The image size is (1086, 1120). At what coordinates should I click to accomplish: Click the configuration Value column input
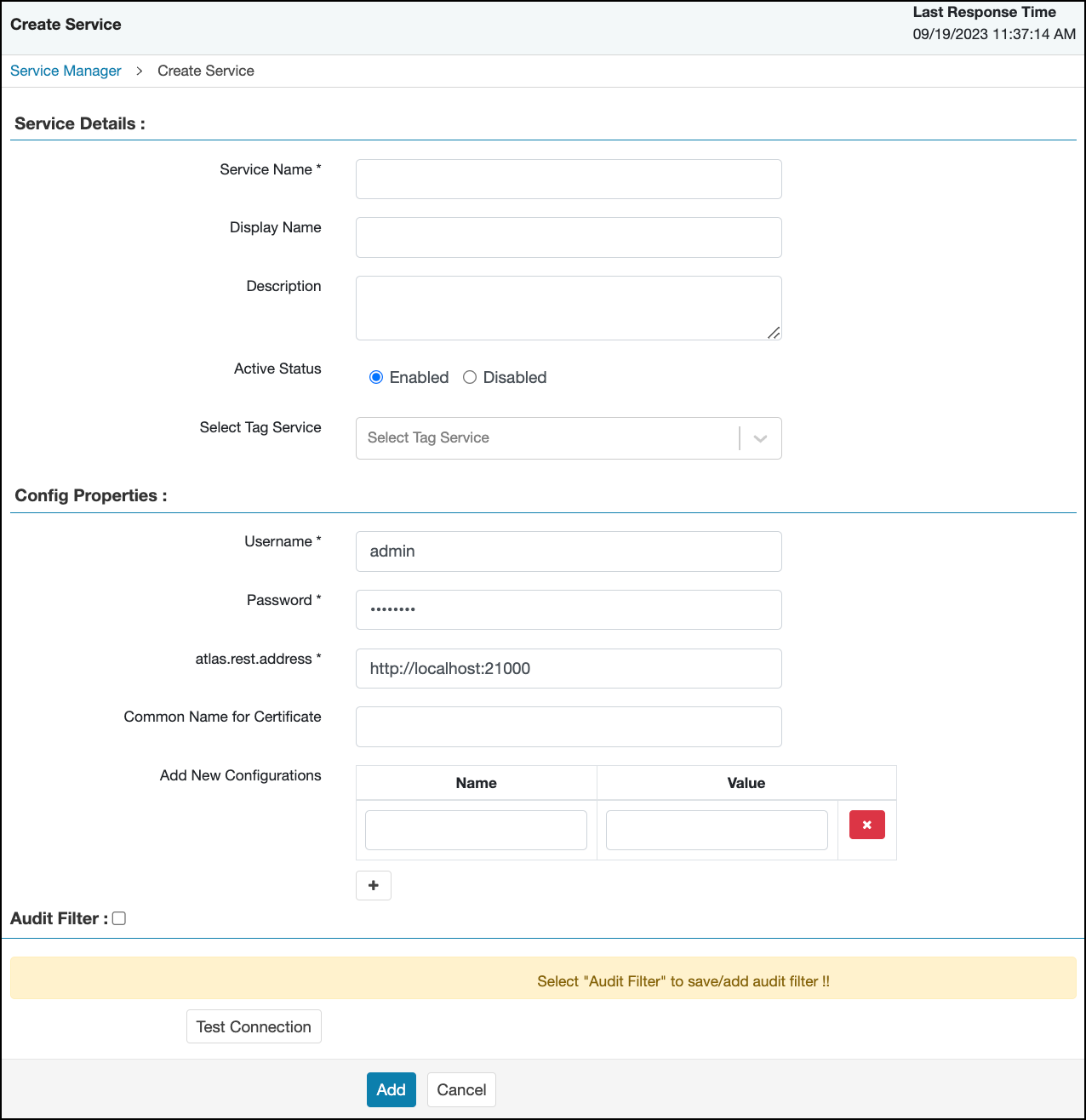717,830
